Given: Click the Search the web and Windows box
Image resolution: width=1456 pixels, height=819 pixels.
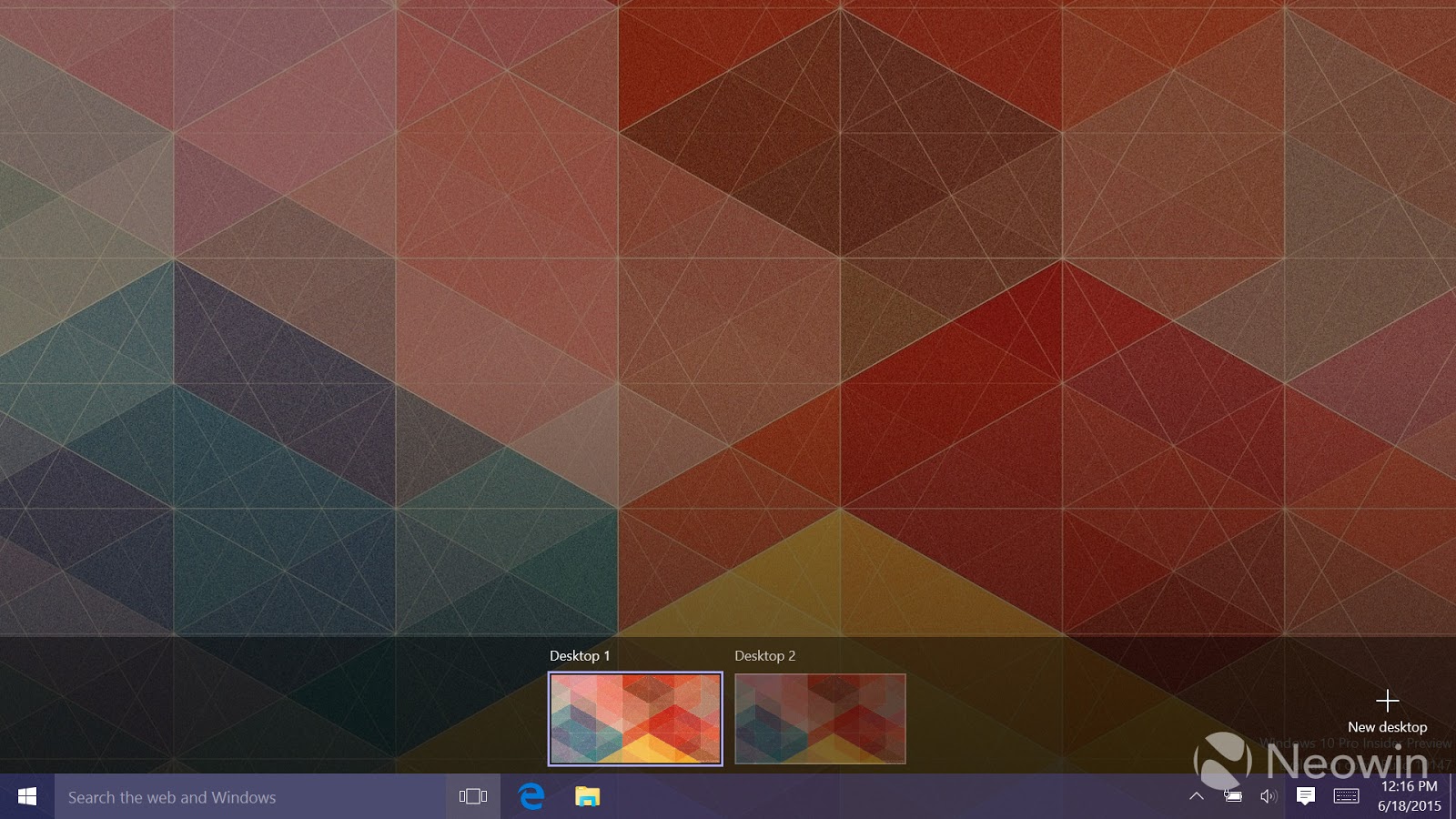Looking at the screenshot, I should 250,797.
